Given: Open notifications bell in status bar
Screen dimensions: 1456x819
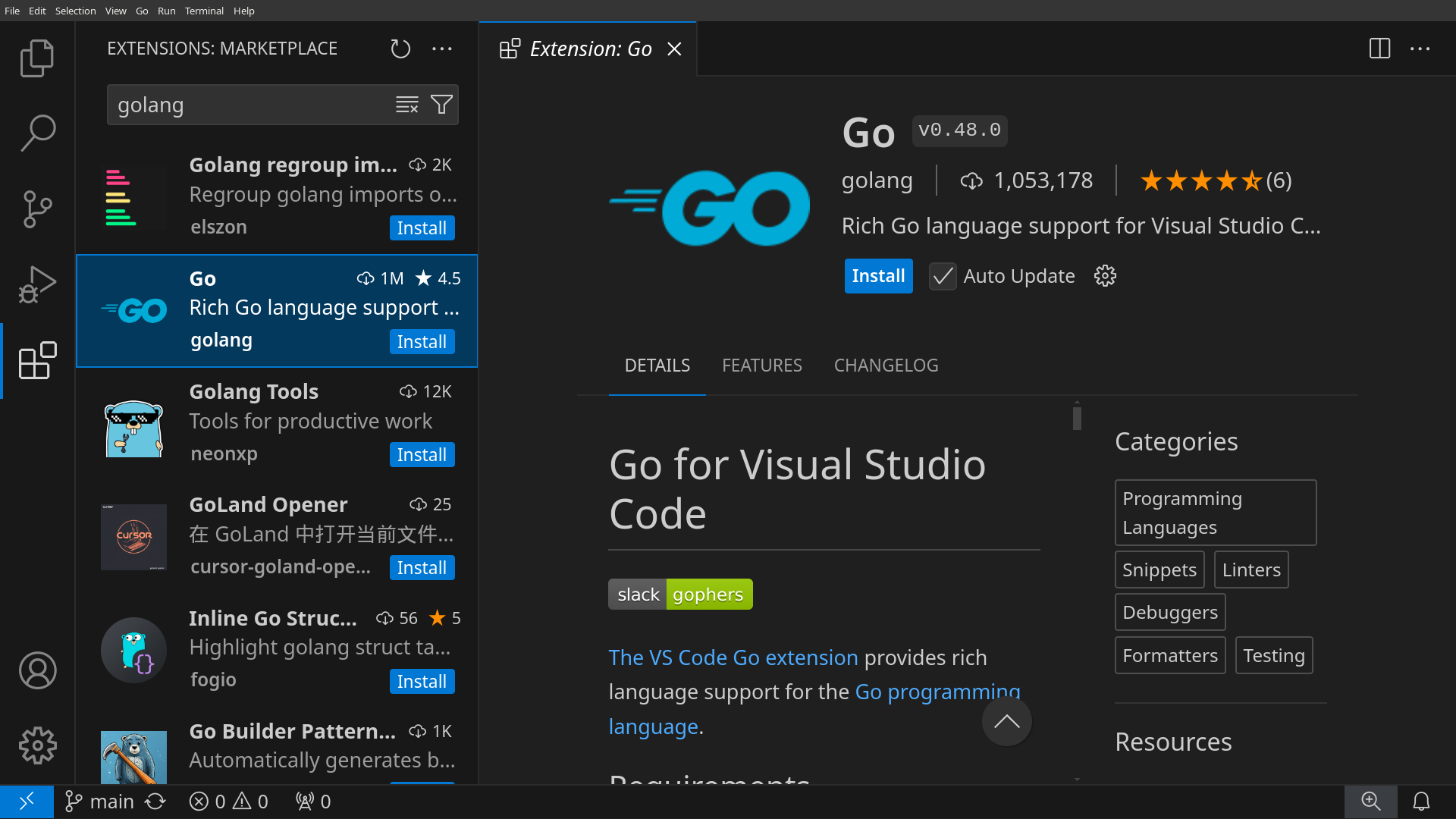Looking at the screenshot, I should [1421, 802].
